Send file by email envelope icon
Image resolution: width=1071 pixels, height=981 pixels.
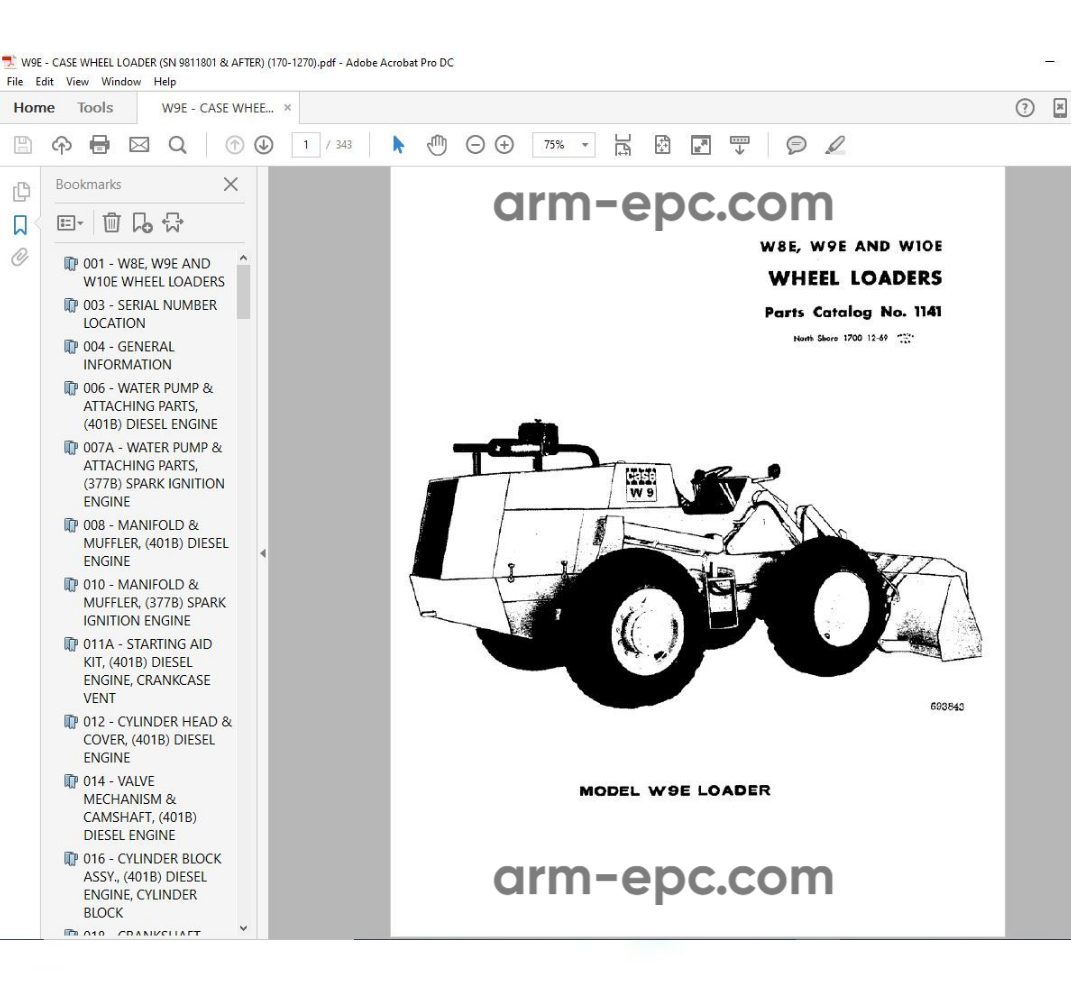click(139, 145)
